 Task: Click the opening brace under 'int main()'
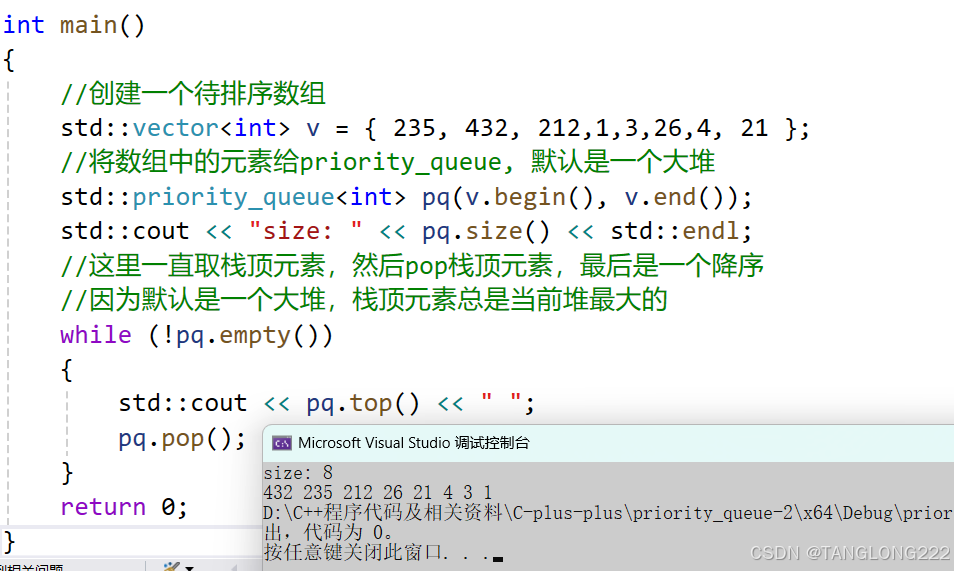[x=9, y=60]
